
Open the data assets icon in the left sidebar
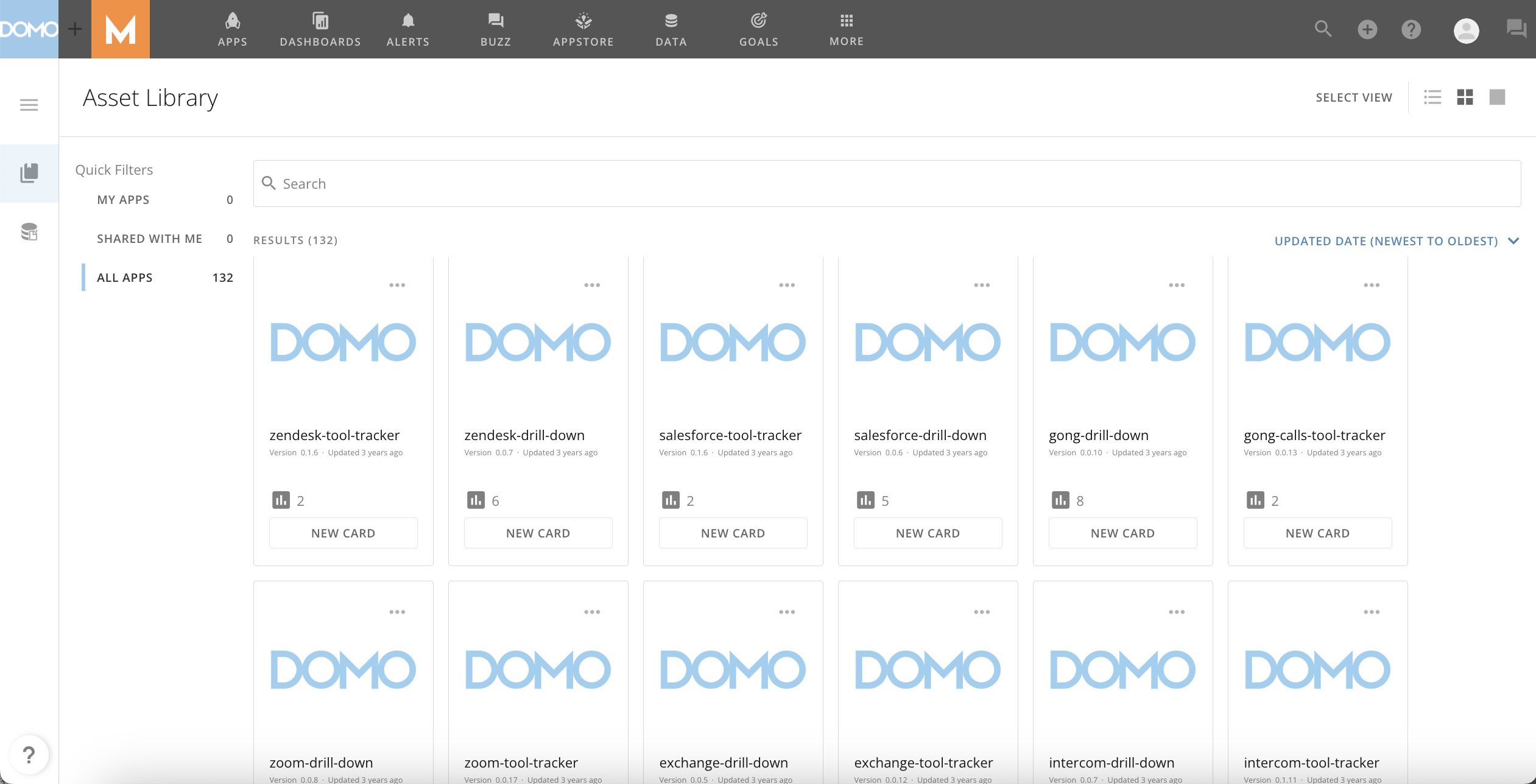[x=29, y=232]
